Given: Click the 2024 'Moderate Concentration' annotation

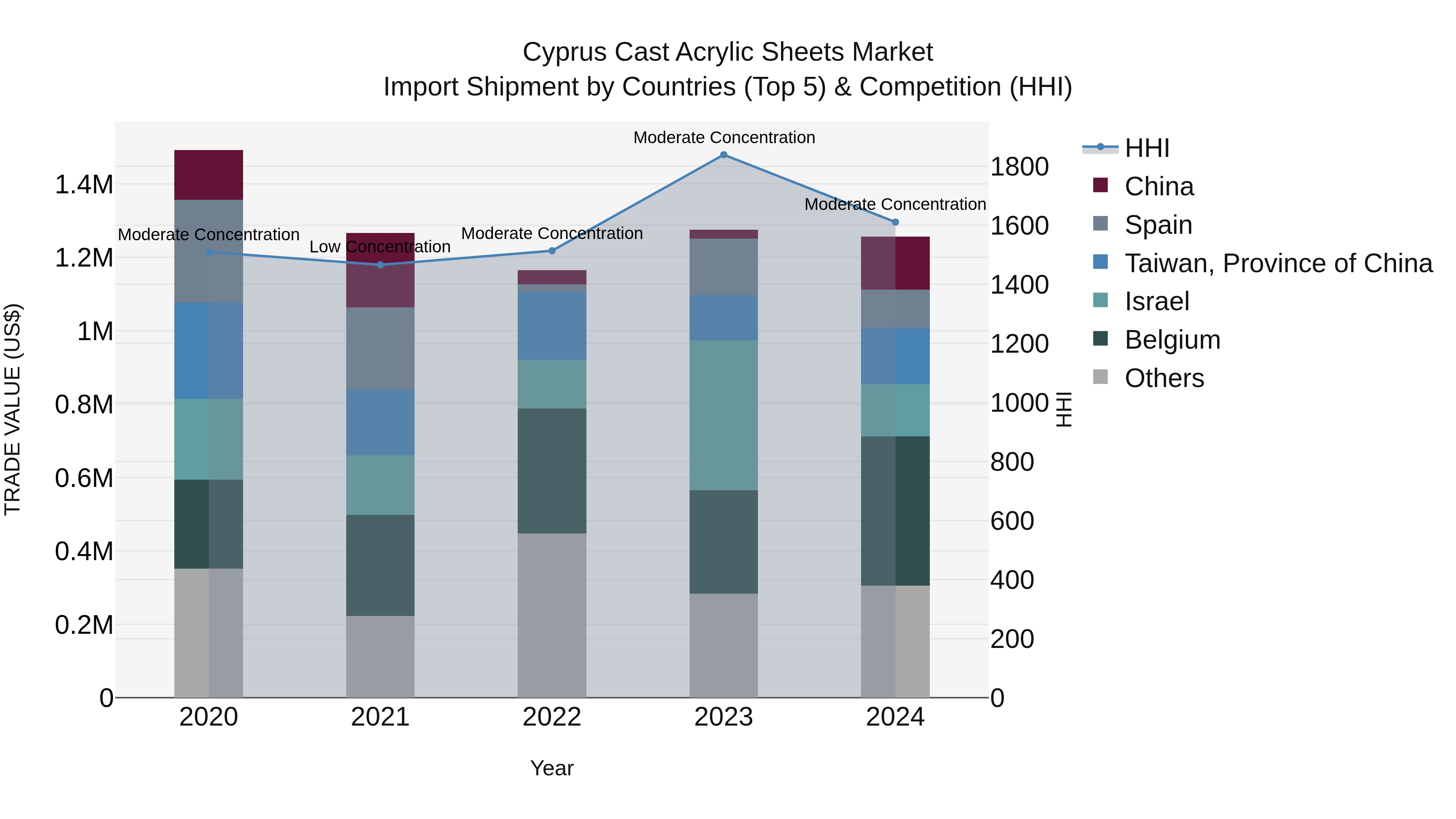Looking at the screenshot, I should (x=895, y=204).
